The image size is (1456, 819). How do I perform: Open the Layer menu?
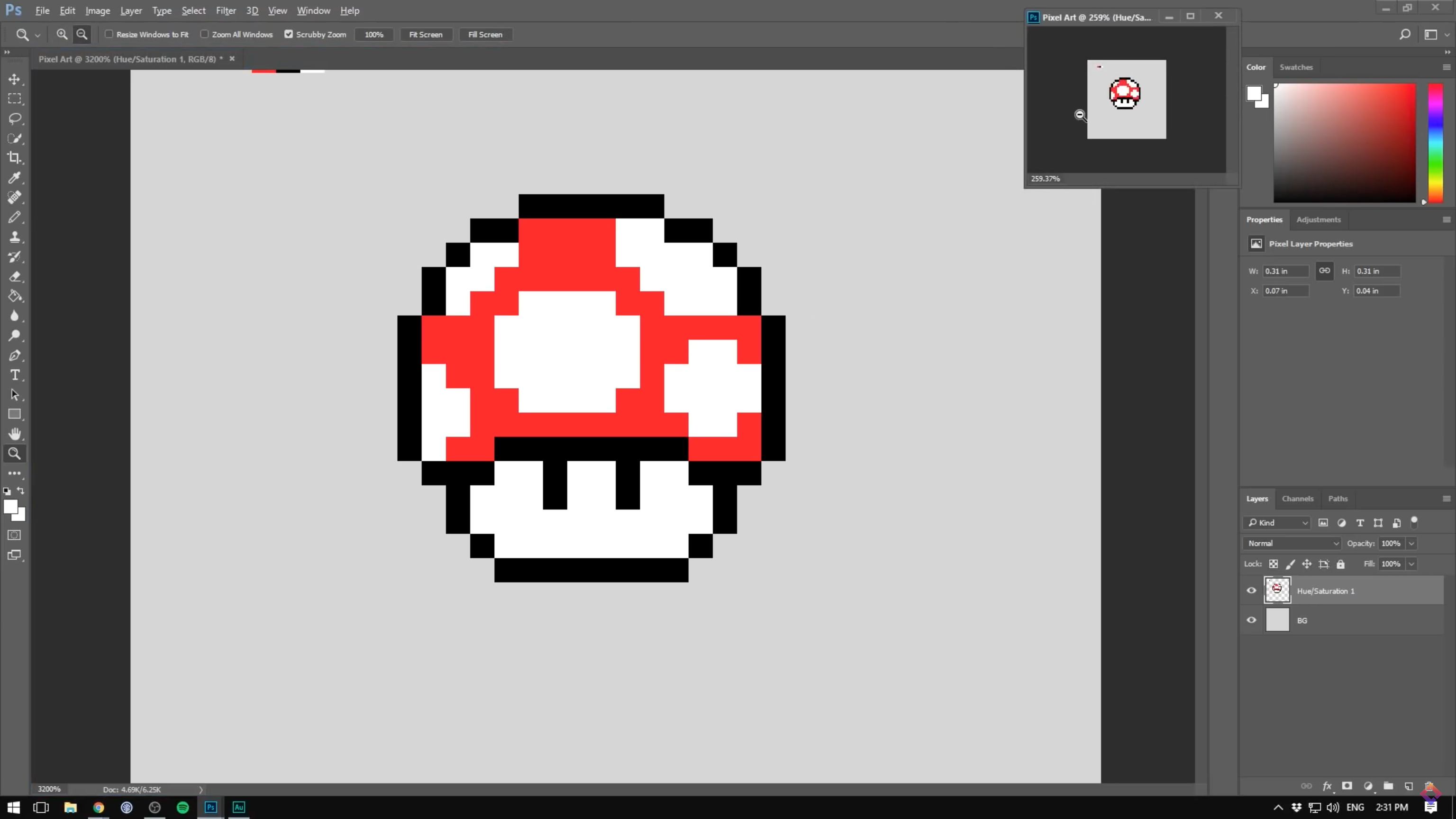(x=130, y=11)
